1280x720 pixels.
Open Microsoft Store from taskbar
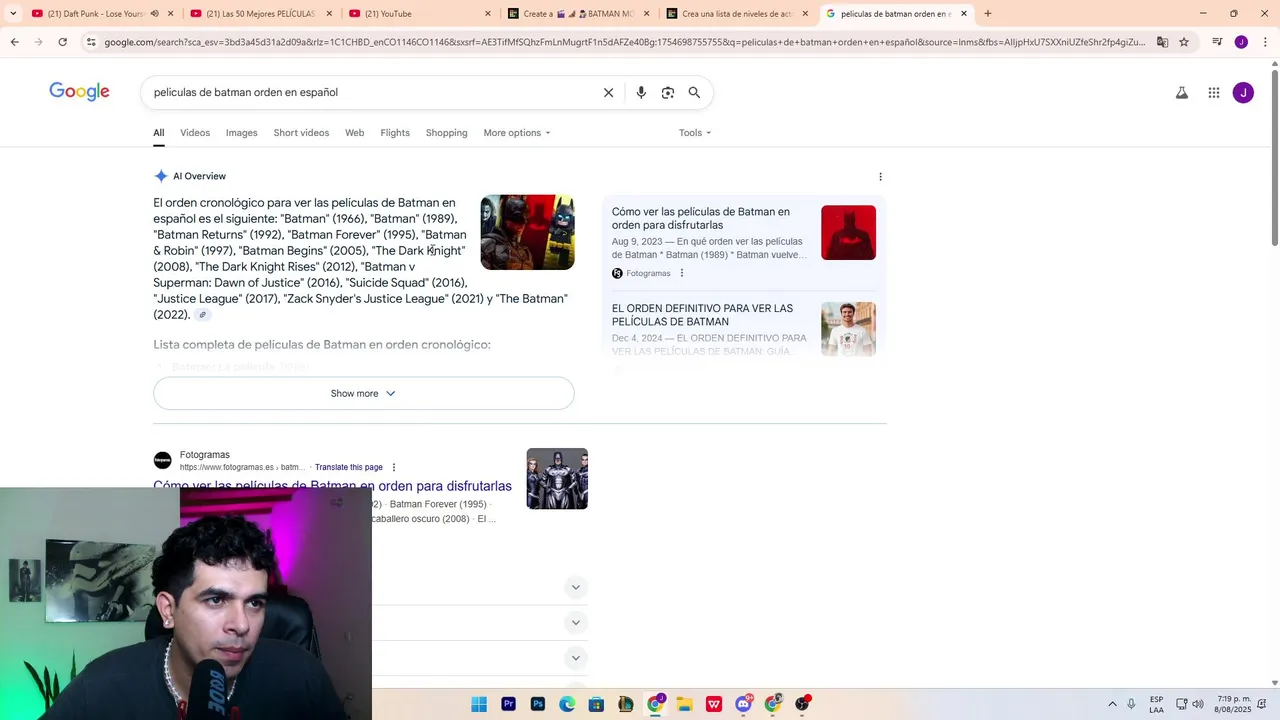pyautogui.click(x=596, y=704)
